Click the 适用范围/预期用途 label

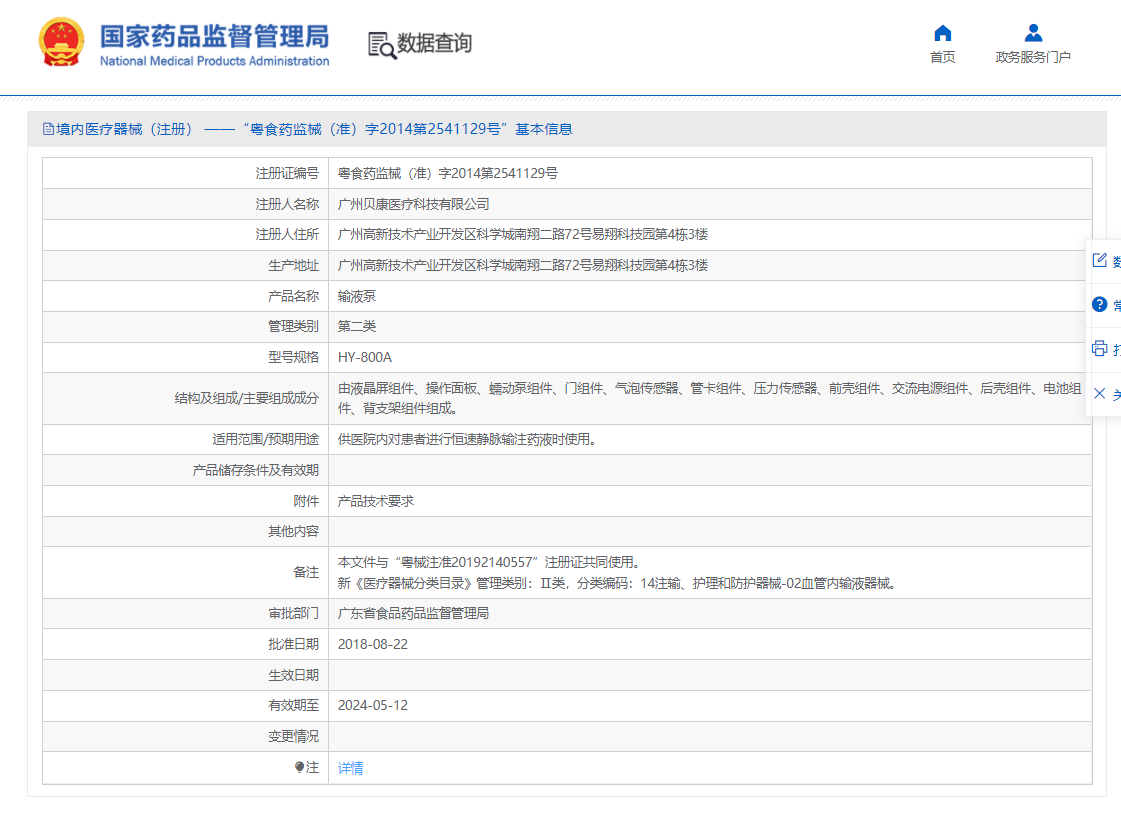click(265, 439)
